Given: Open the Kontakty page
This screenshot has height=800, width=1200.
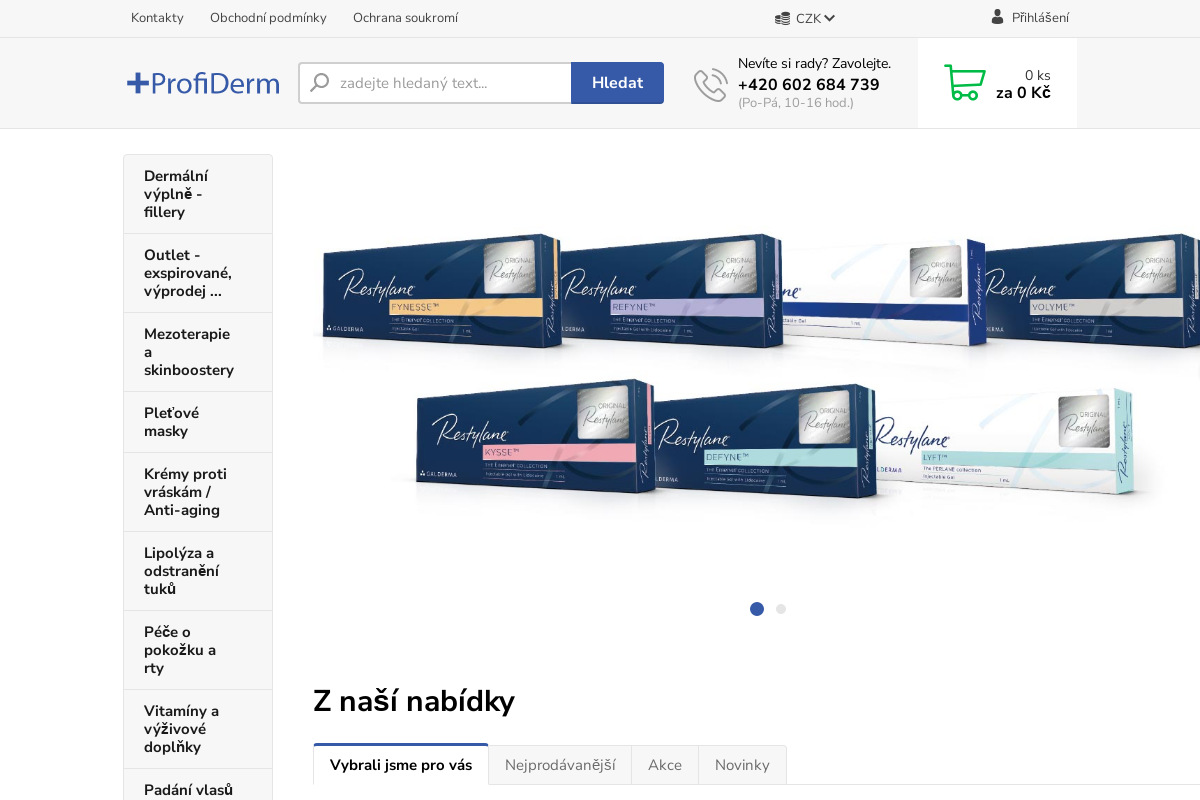Looking at the screenshot, I should [x=157, y=17].
